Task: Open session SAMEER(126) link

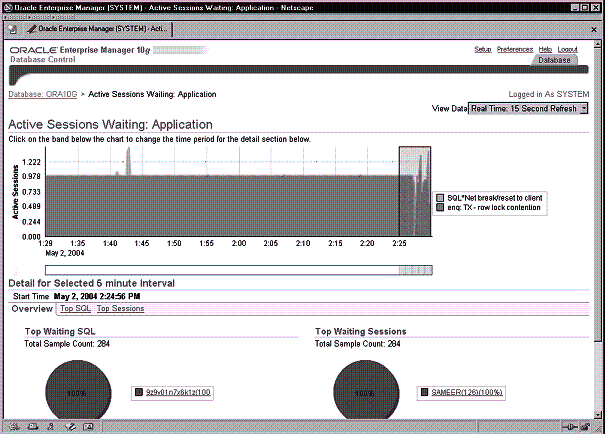Action: [x=467, y=392]
